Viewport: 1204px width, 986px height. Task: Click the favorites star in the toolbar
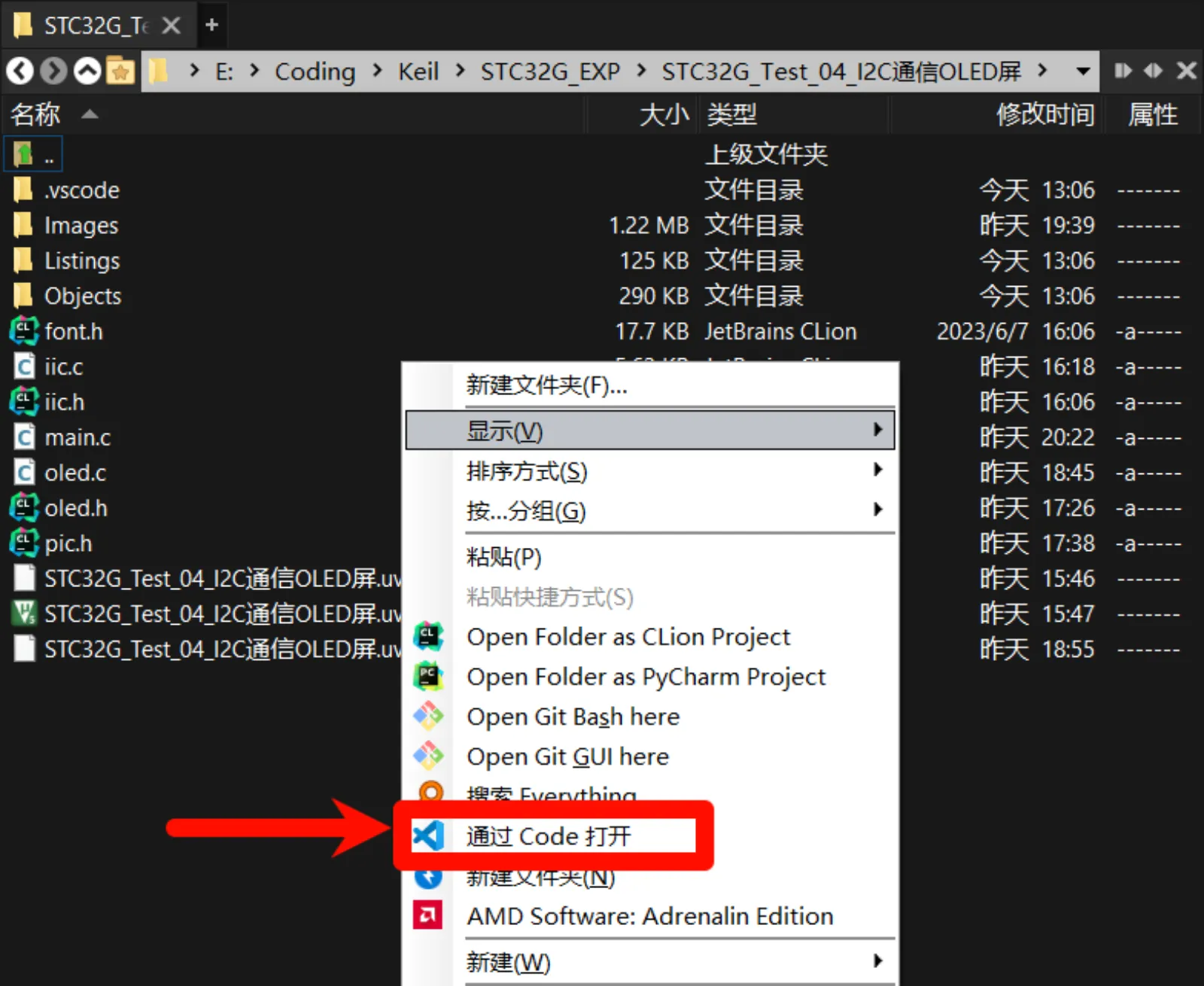[x=120, y=71]
